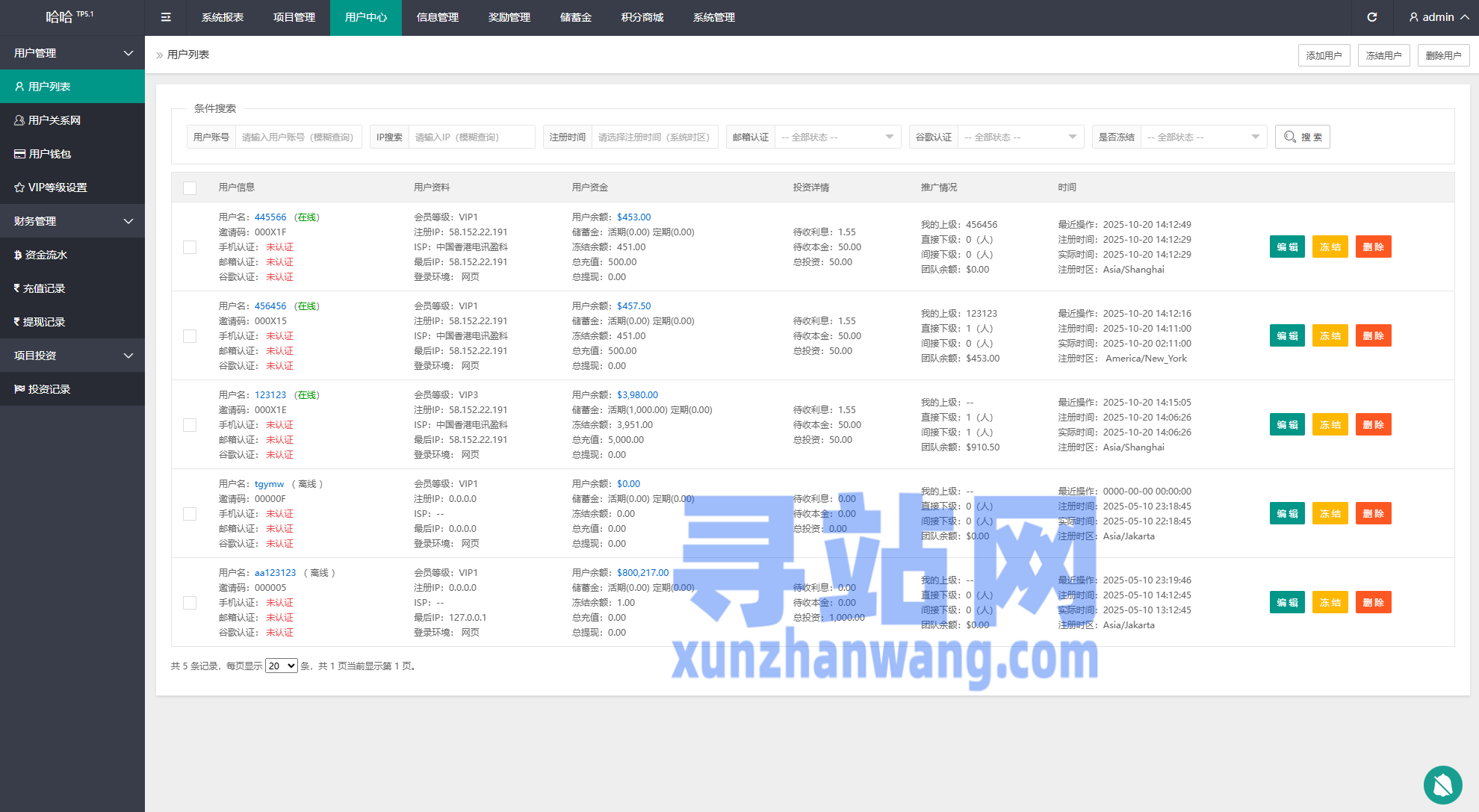Click the 添加用户 button
The height and width of the screenshot is (812, 1479).
[x=1324, y=55]
